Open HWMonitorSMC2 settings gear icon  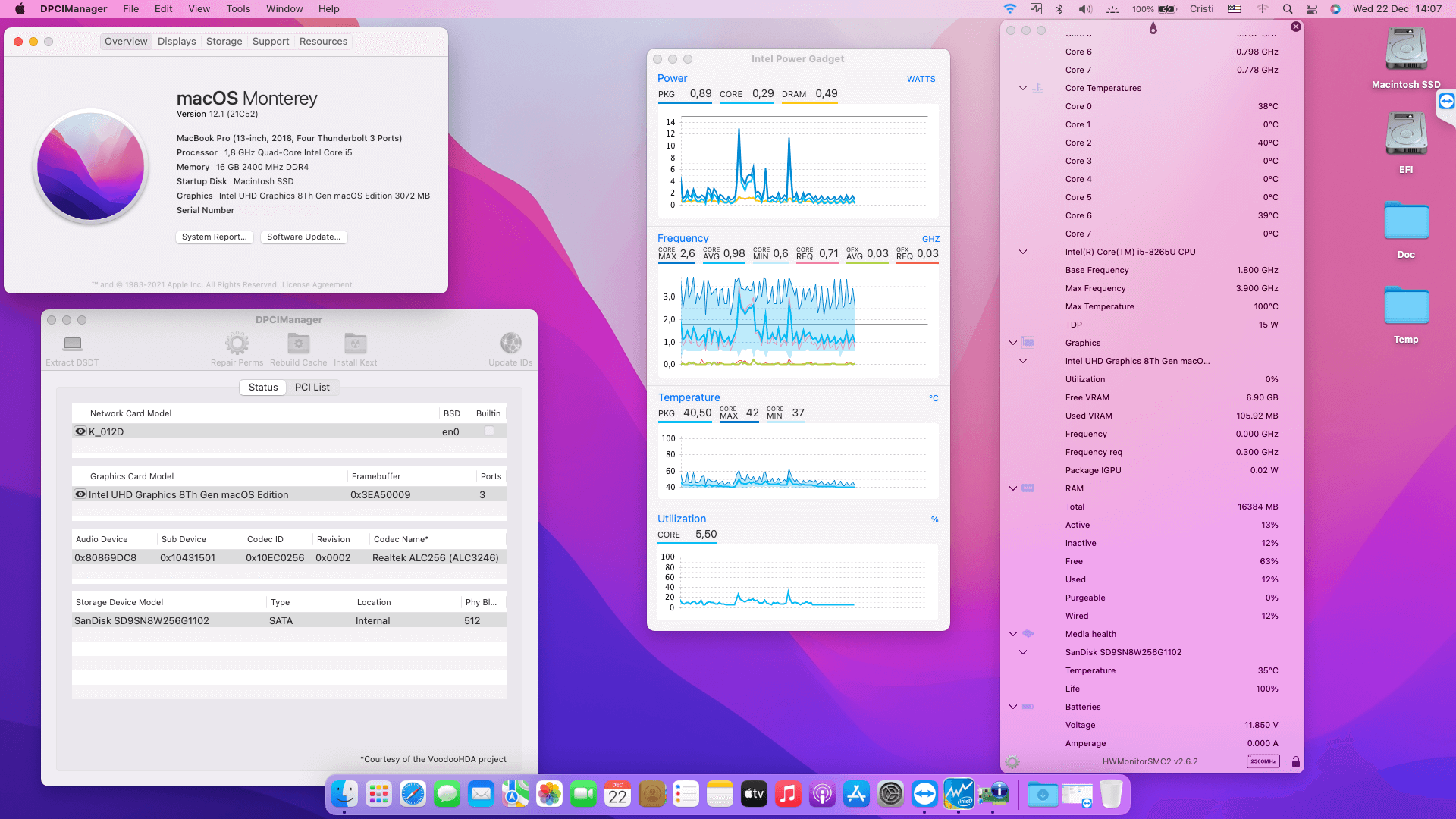coord(1012,761)
